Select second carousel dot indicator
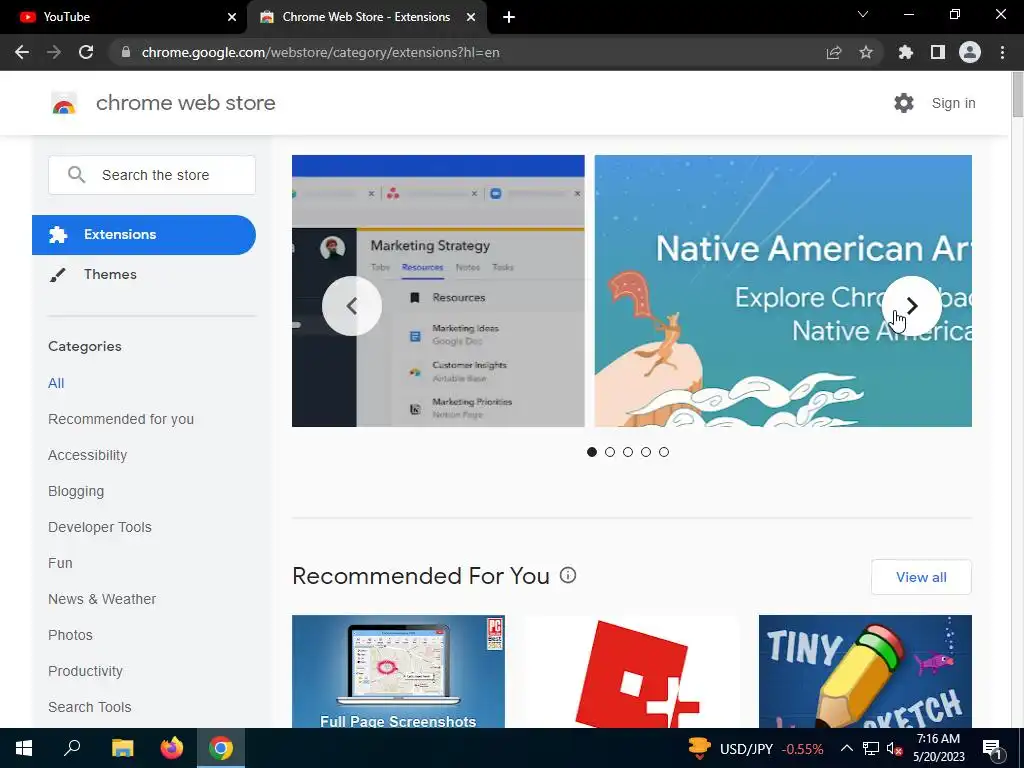 click(x=610, y=452)
